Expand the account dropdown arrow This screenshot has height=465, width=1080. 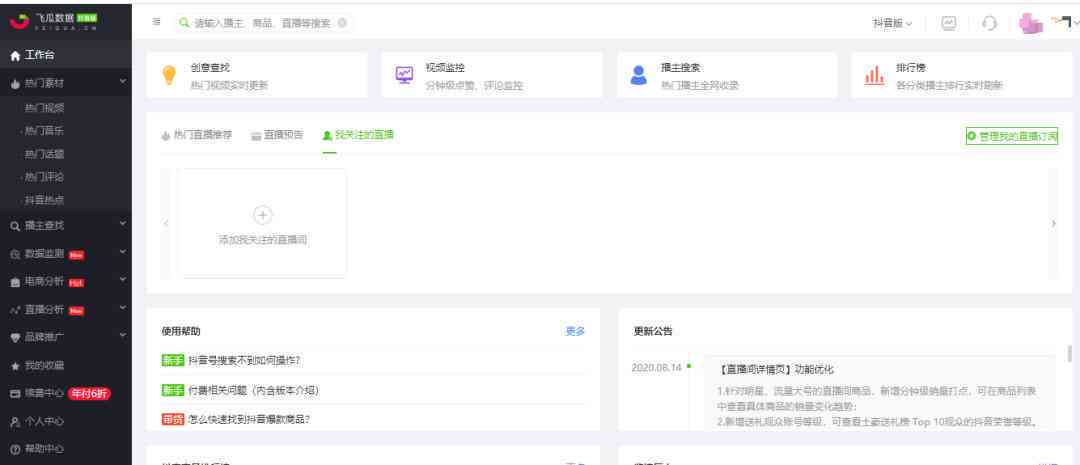pos(1076,23)
